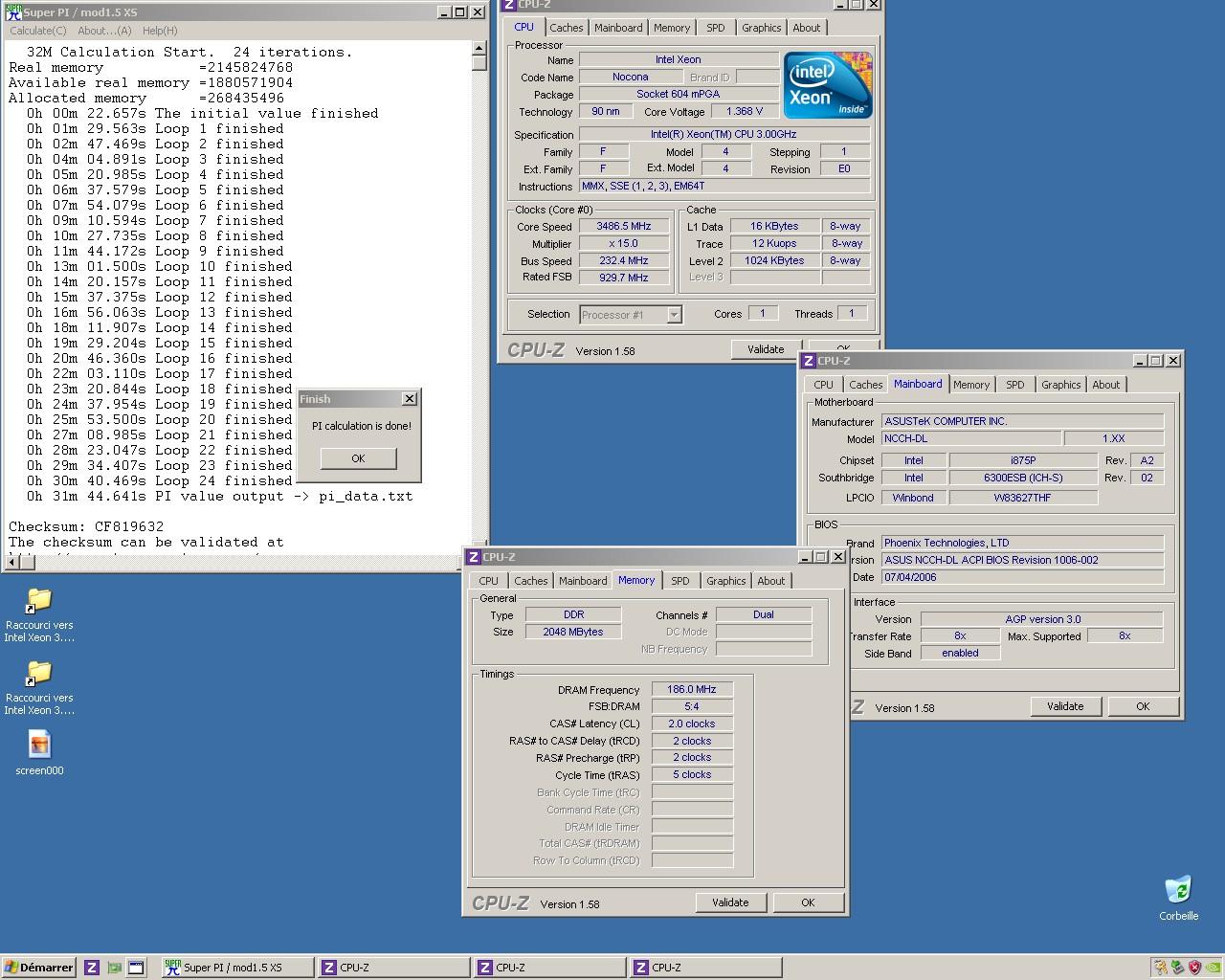This screenshot has width=1225, height=980.
Task: Launch CPU-Z from the quick launch bar
Action: (92, 968)
